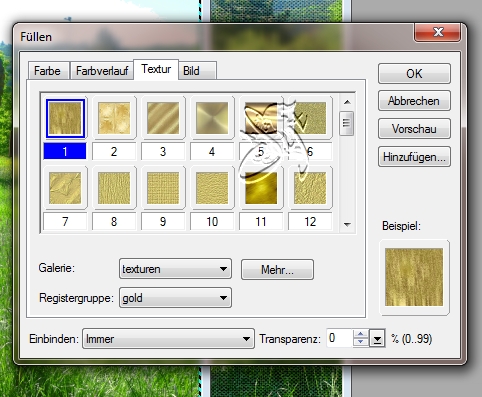Click texture list scroll up arrow
The width and height of the screenshot is (482, 397).
click(347, 102)
